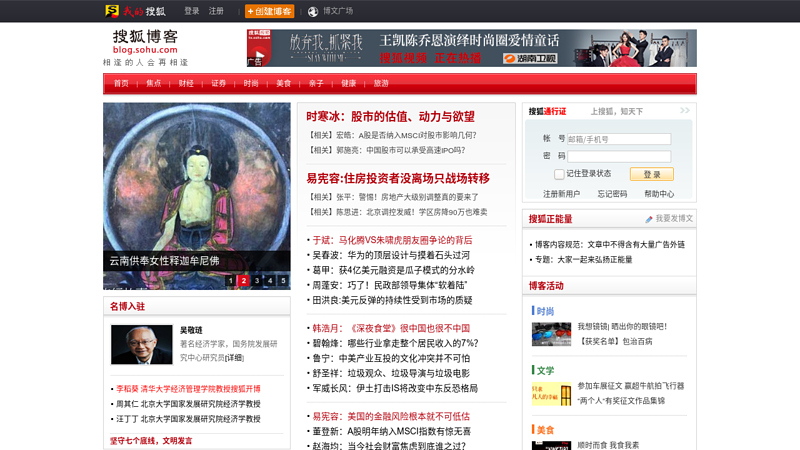The height and width of the screenshot is (450, 800).
Task: Switch slideshow to slide 4
Action: (x=270, y=280)
